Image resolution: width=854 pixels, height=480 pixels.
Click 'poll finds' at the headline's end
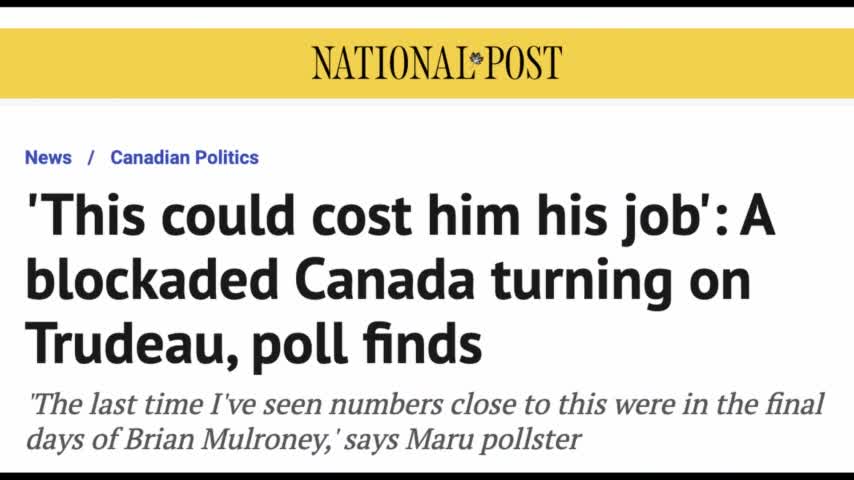(367, 344)
